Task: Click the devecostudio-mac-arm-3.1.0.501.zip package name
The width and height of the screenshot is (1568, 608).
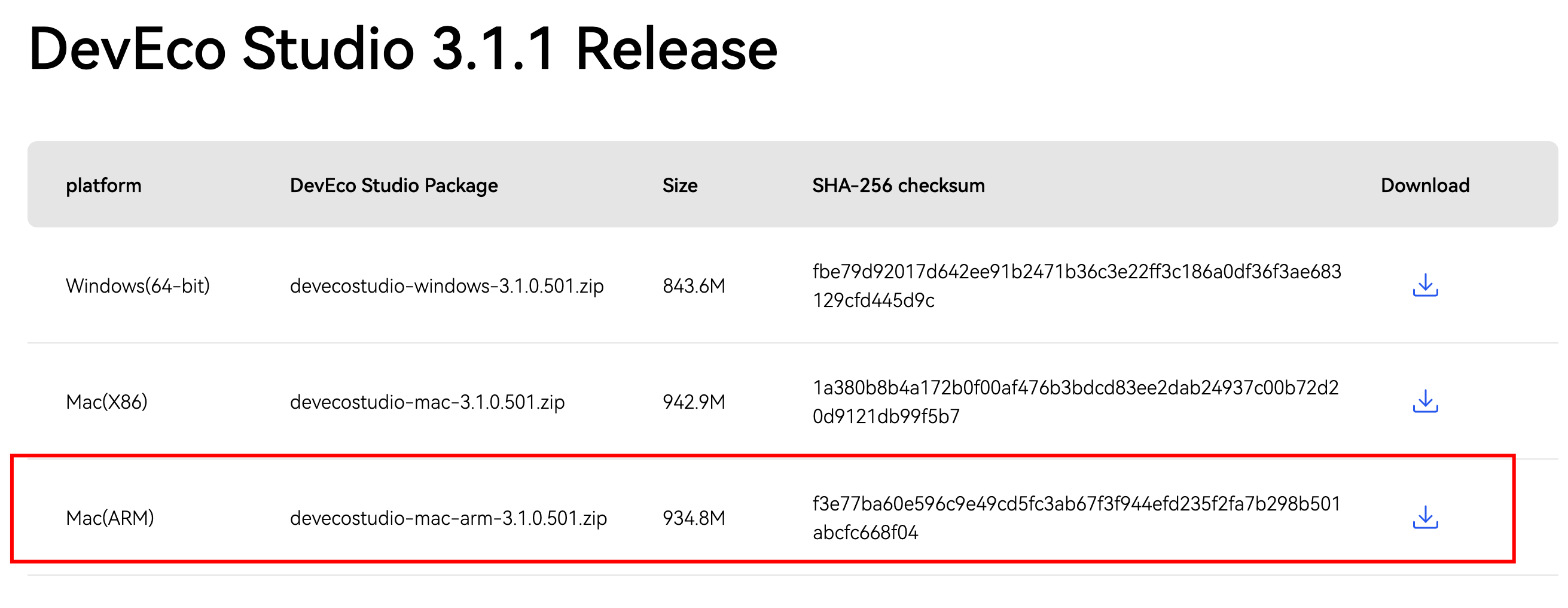Action: (x=449, y=518)
